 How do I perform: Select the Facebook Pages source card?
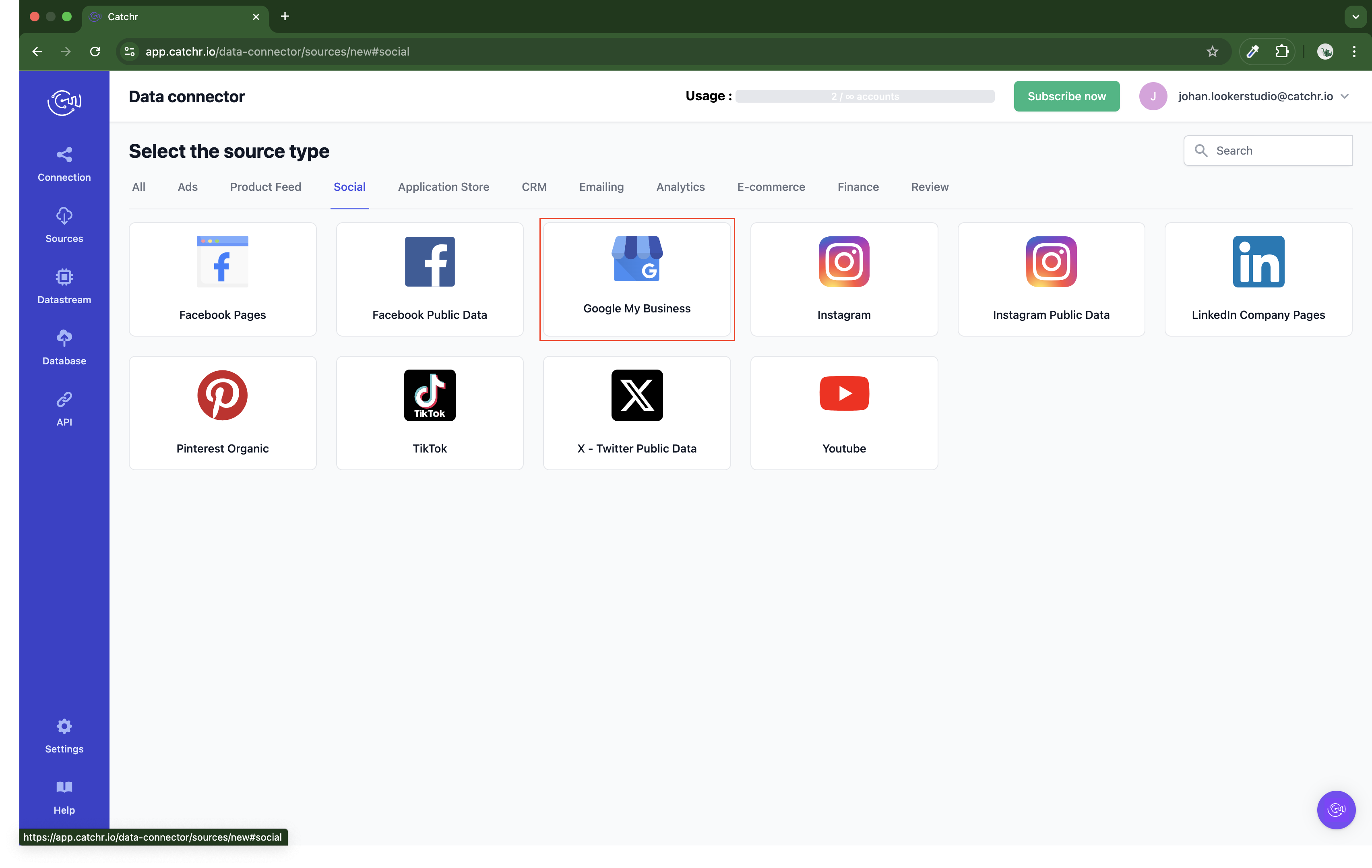tap(222, 279)
